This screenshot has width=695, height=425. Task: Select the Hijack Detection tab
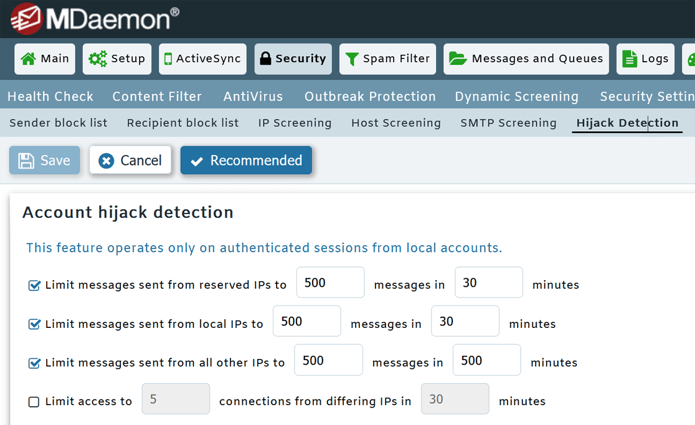point(627,123)
